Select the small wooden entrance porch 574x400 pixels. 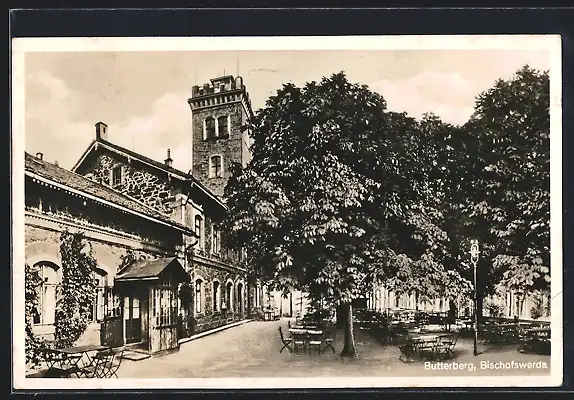(x=151, y=303)
